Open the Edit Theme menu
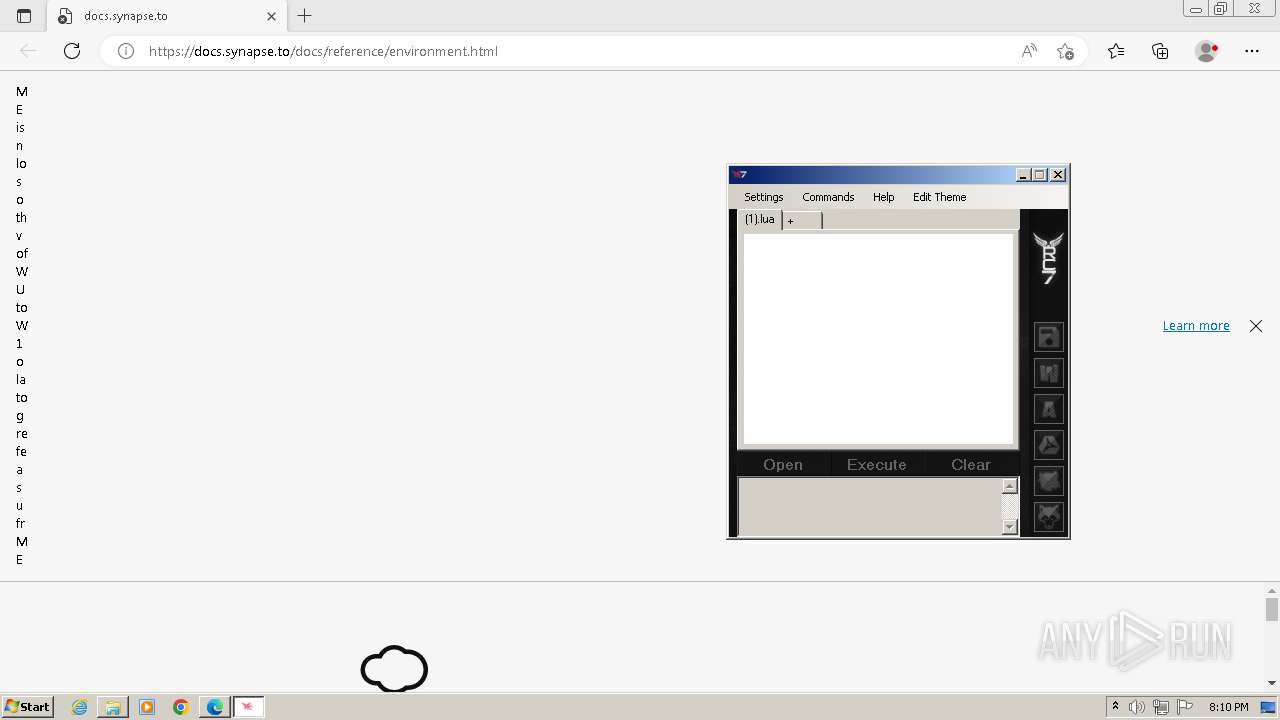 pyautogui.click(x=939, y=197)
